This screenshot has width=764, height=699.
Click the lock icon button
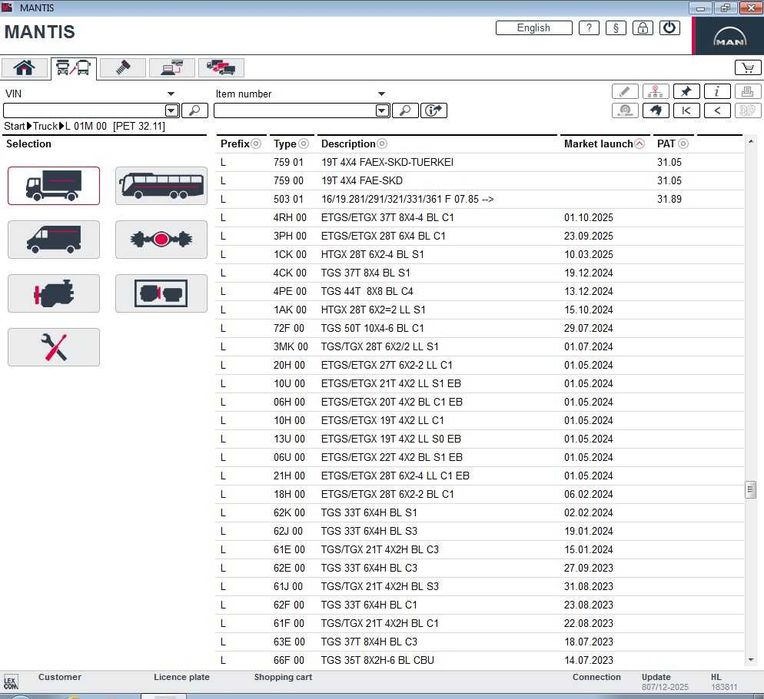click(643, 28)
